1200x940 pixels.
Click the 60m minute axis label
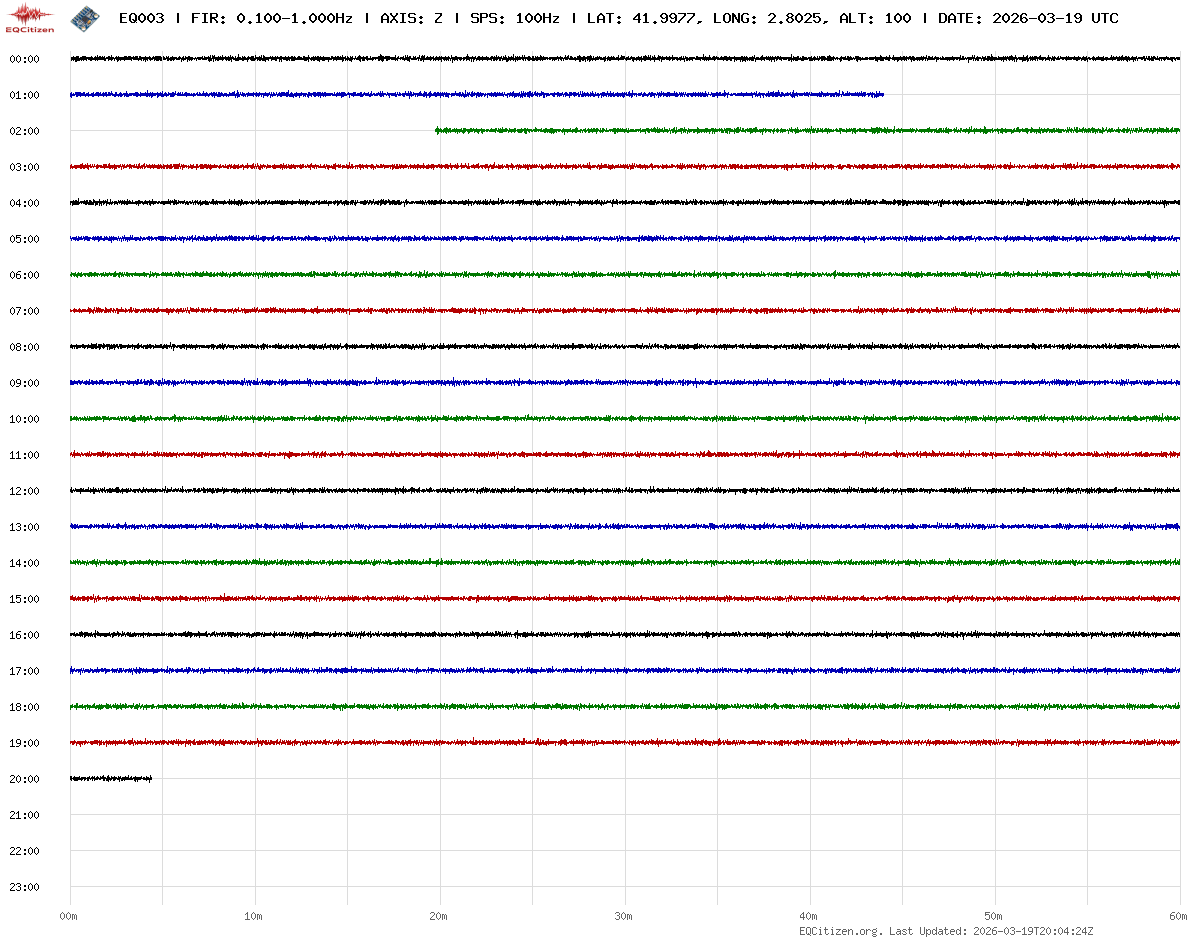click(1178, 917)
